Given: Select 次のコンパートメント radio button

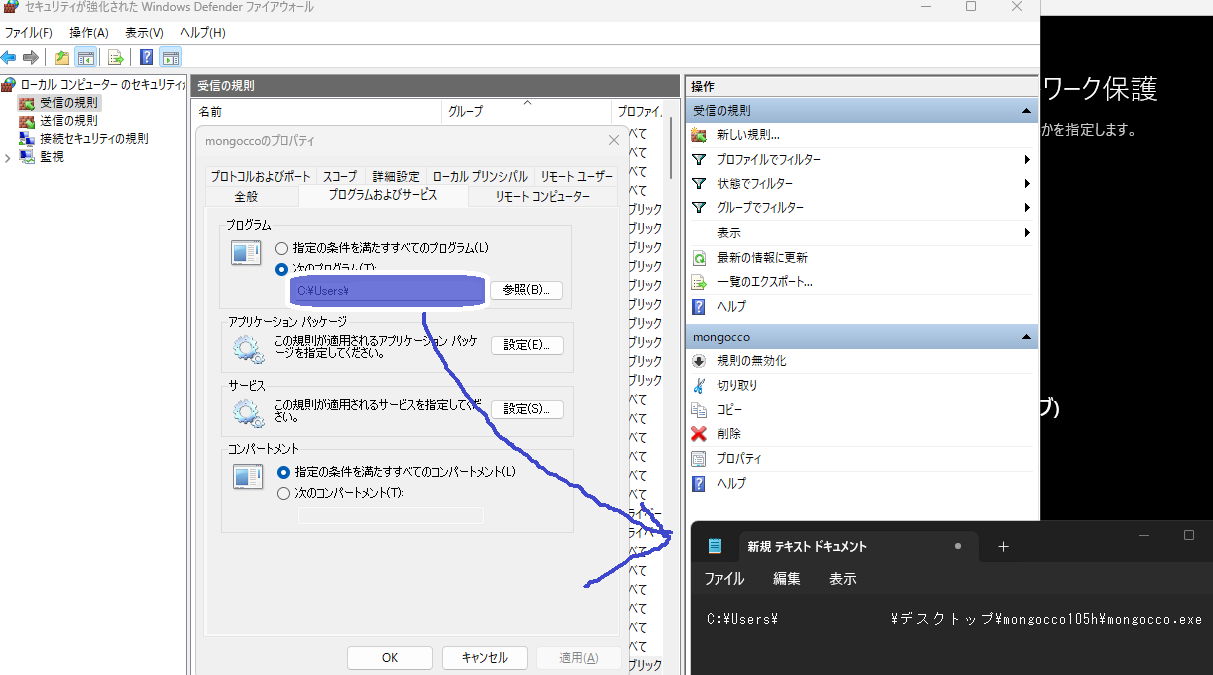Looking at the screenshot, I should coord(282,493).
